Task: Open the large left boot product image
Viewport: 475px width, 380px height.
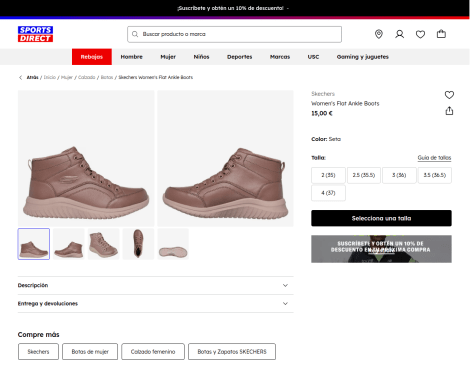Action: [86, 158]
